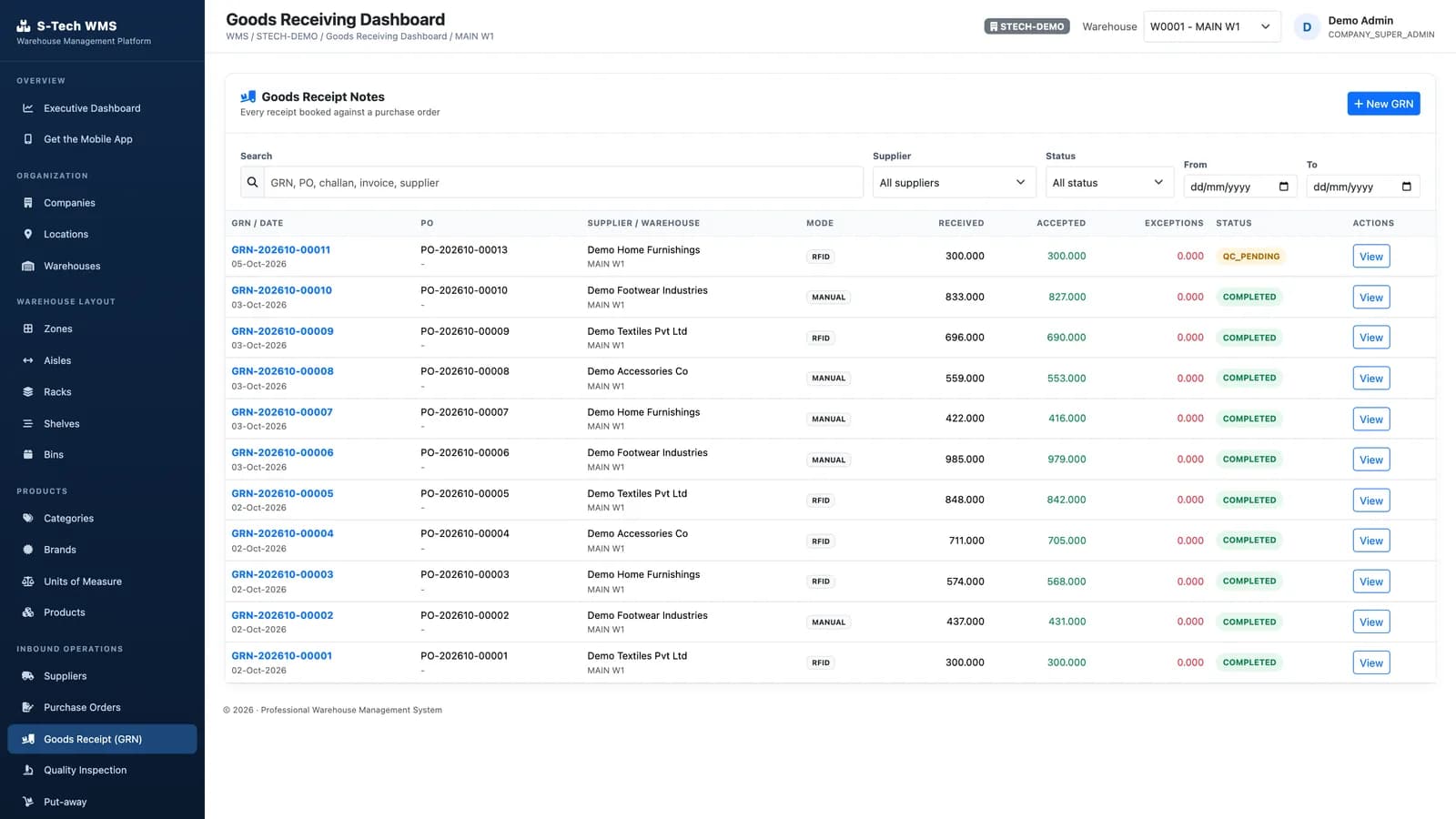Viewport: 1456px width, 819px height.
Task: Focus the GRN, PO, challan search field
Action: coord(562,182)
